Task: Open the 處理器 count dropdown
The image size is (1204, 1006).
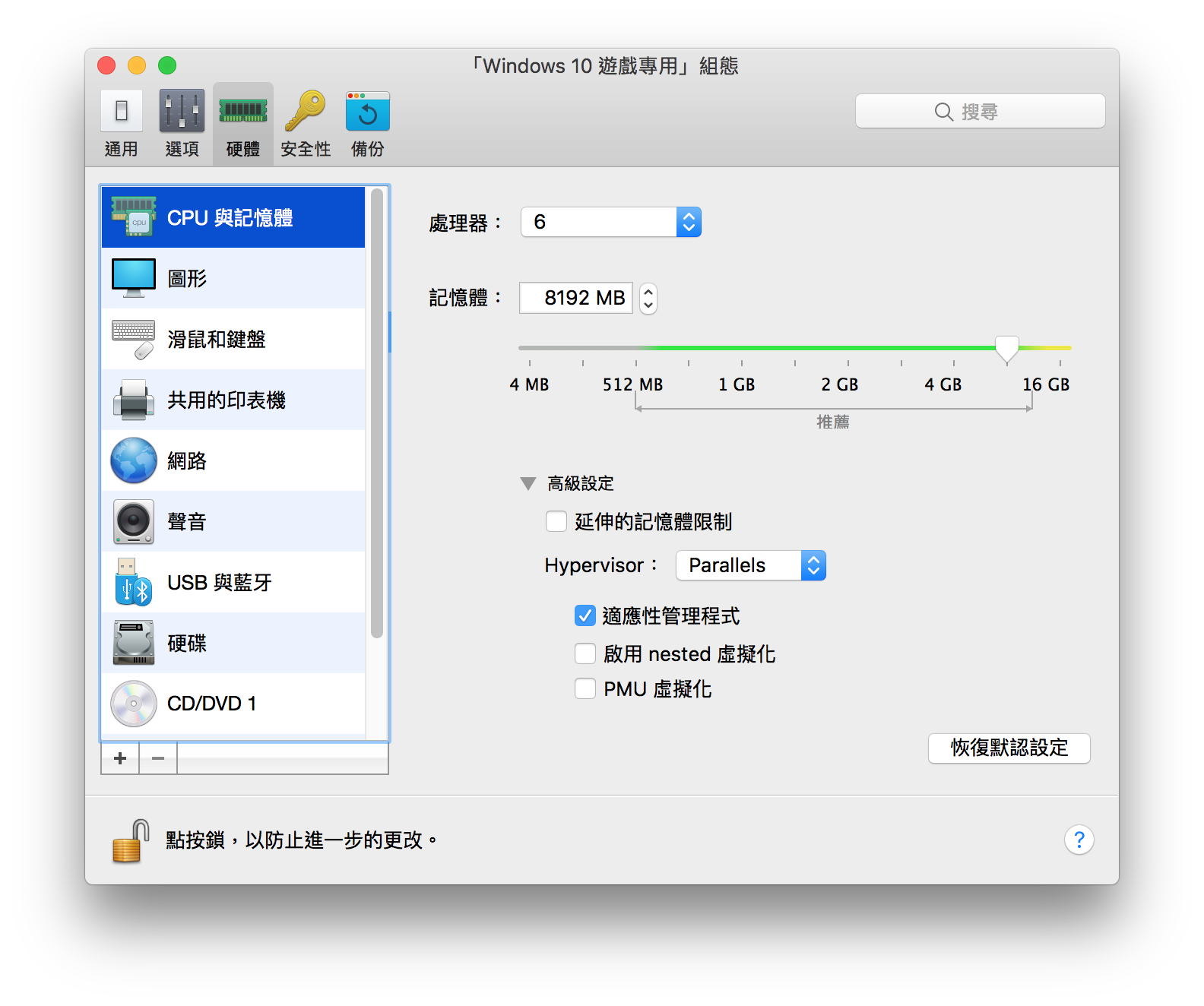Action: click(x=611, y=222)
